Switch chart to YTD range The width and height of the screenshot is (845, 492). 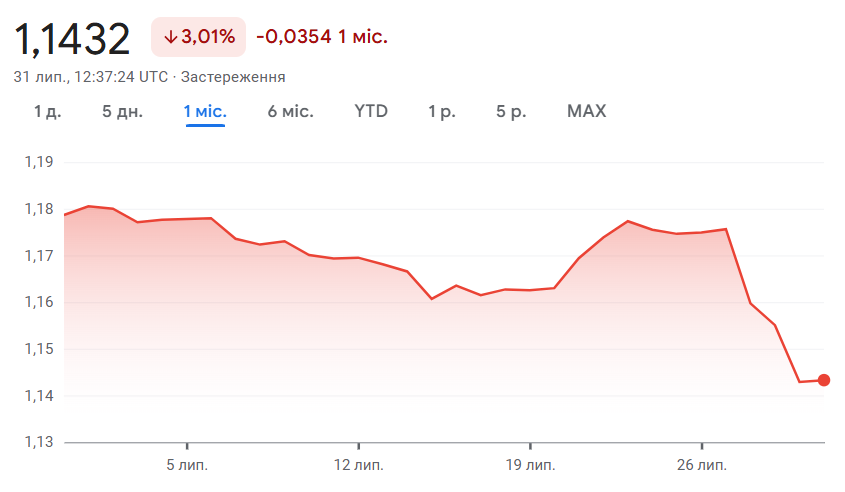371,111
